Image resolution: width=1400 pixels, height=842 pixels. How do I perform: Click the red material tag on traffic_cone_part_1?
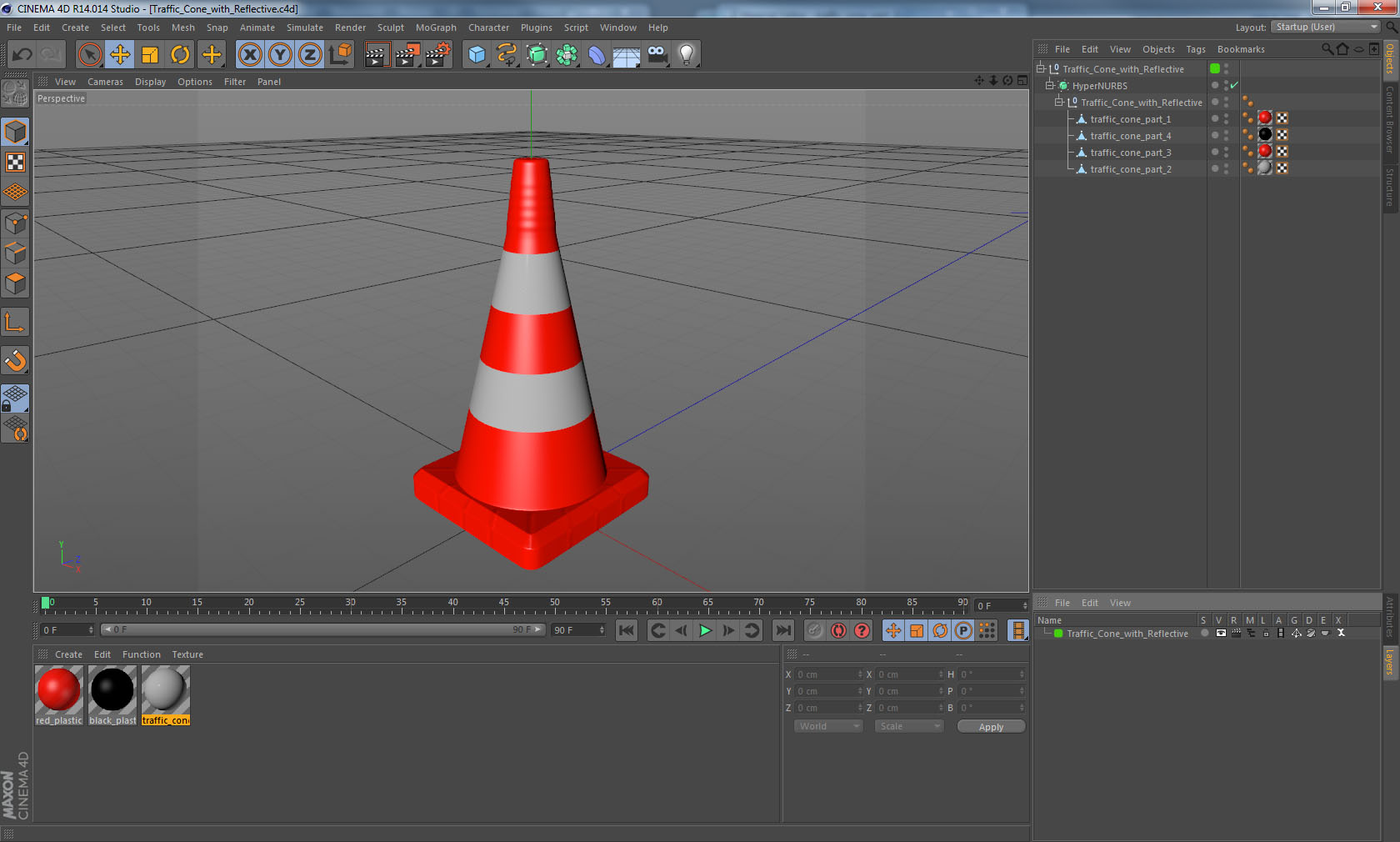click(1265, 118)
